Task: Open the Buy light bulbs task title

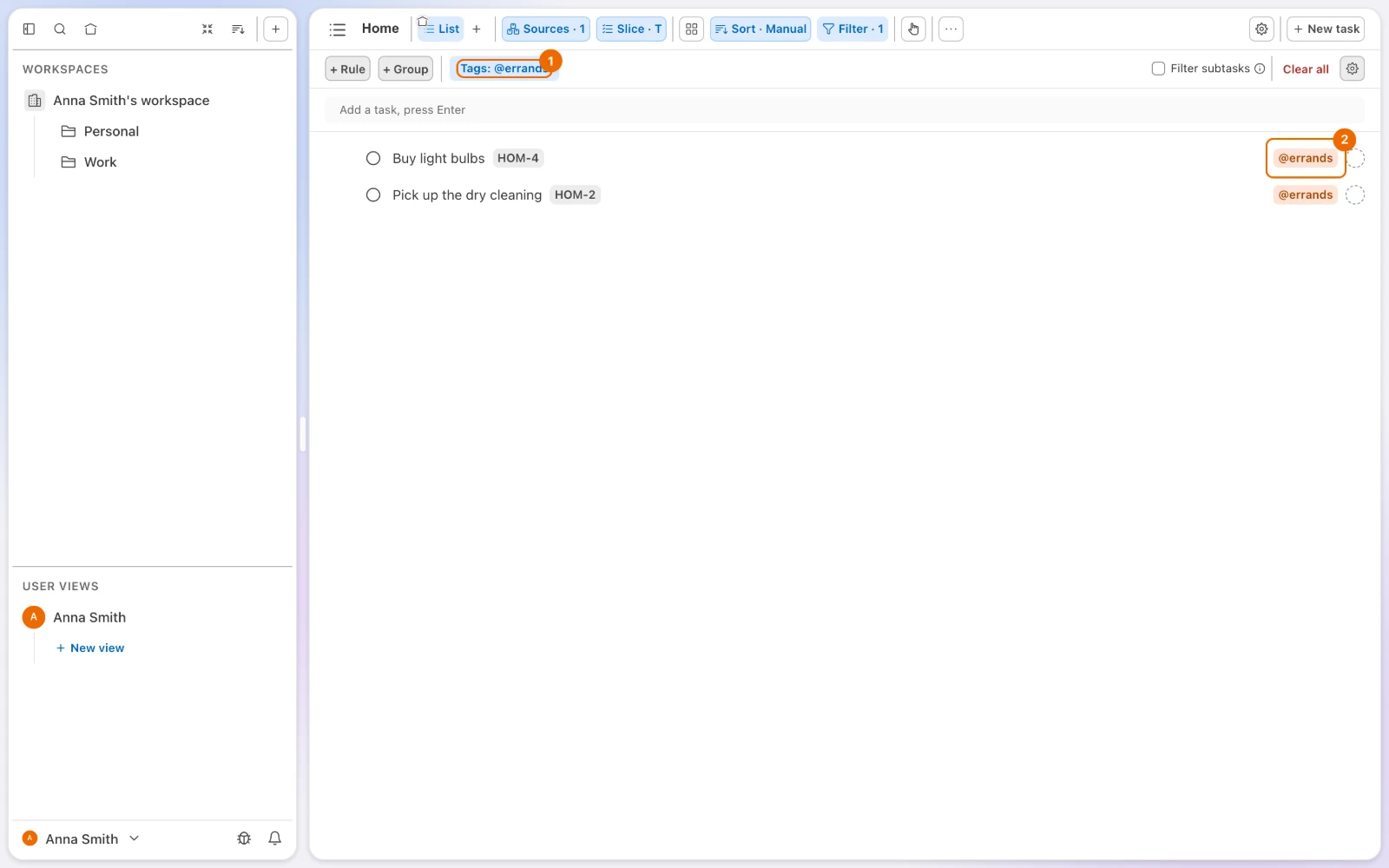Action: tap(438, 158)
